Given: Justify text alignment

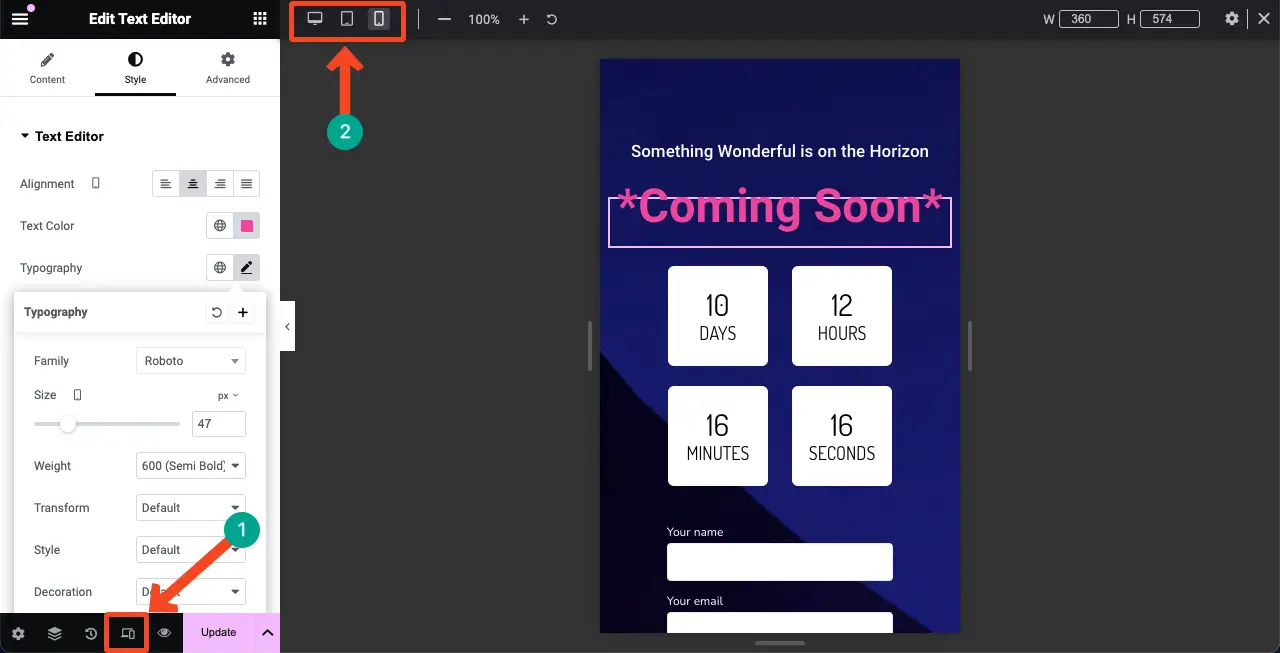Looking at the screenshot, I should pyautogui.click(x=247, y=184).
